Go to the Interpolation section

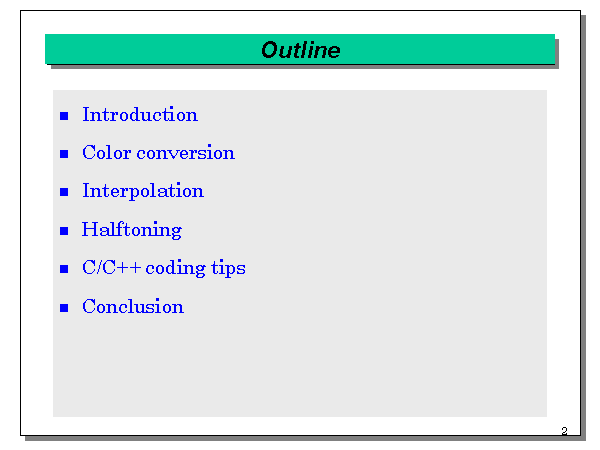tap(143, 191)
